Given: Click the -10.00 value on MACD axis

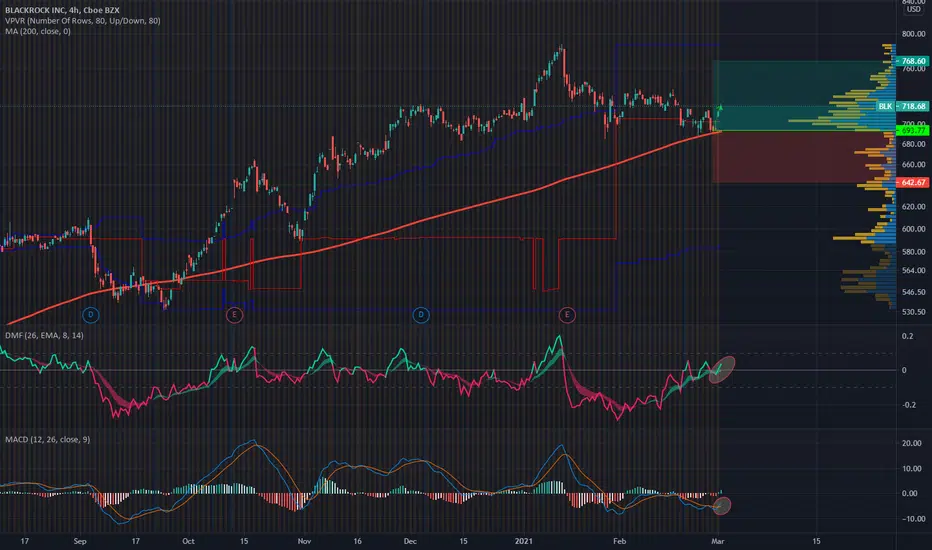Looking at the screenshot, I should pos(912,519).
